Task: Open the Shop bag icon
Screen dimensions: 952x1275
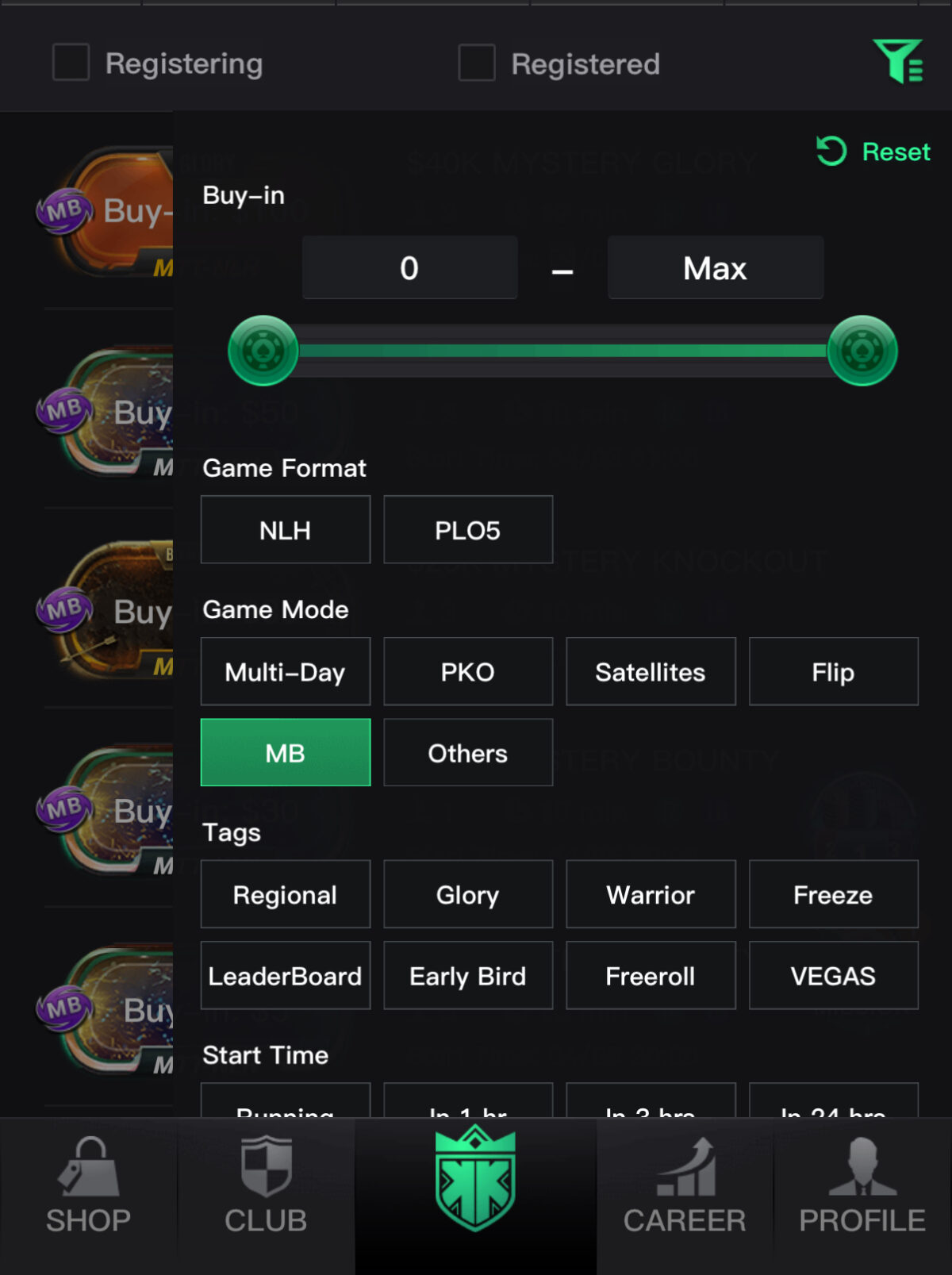Action: (88, 1166)
